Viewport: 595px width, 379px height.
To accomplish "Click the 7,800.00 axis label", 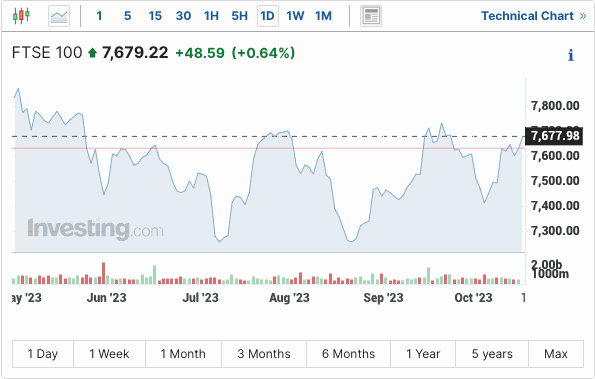I will (x=555, y=106).
